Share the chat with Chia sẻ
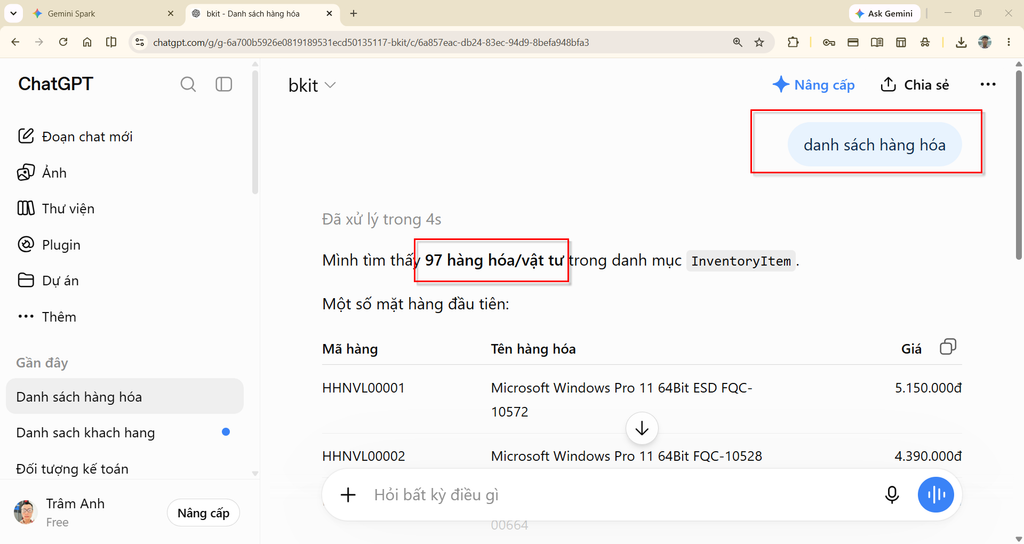The width and height of the screenshot is (1024, 544). click(914, 85)
